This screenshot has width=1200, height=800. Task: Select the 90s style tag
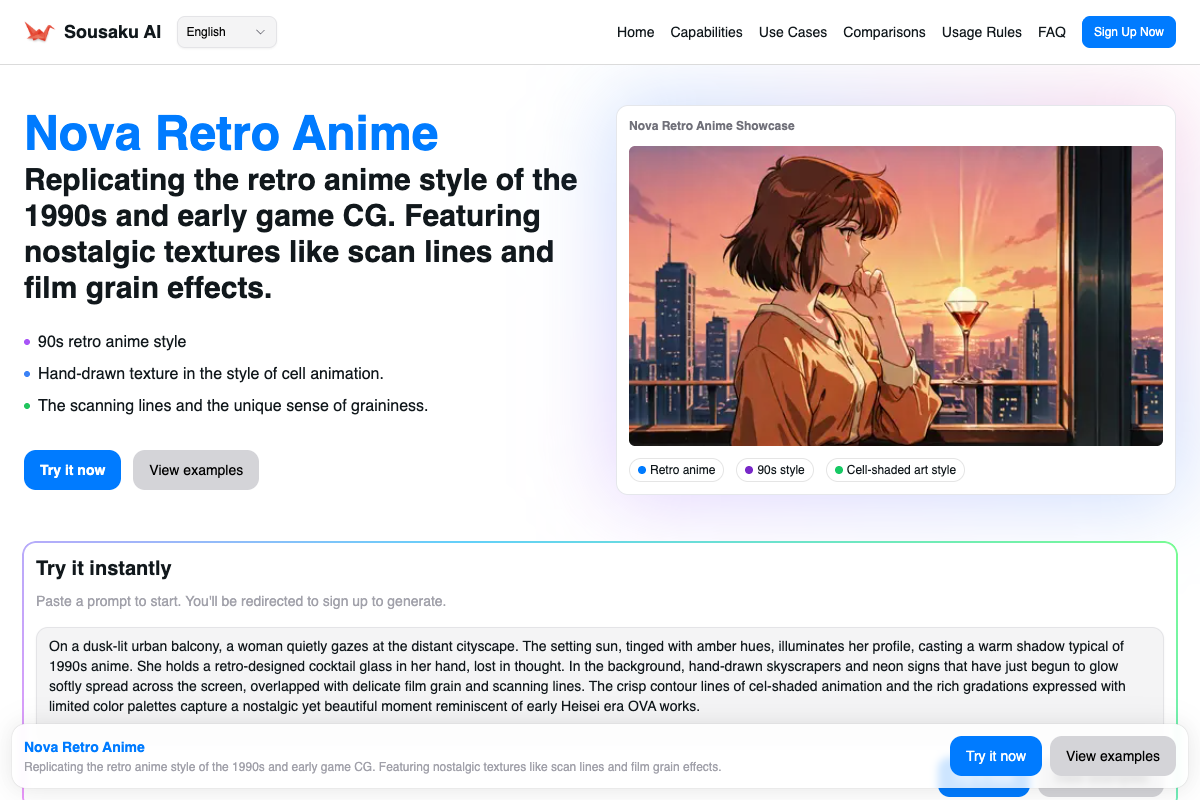pos(775,469)
